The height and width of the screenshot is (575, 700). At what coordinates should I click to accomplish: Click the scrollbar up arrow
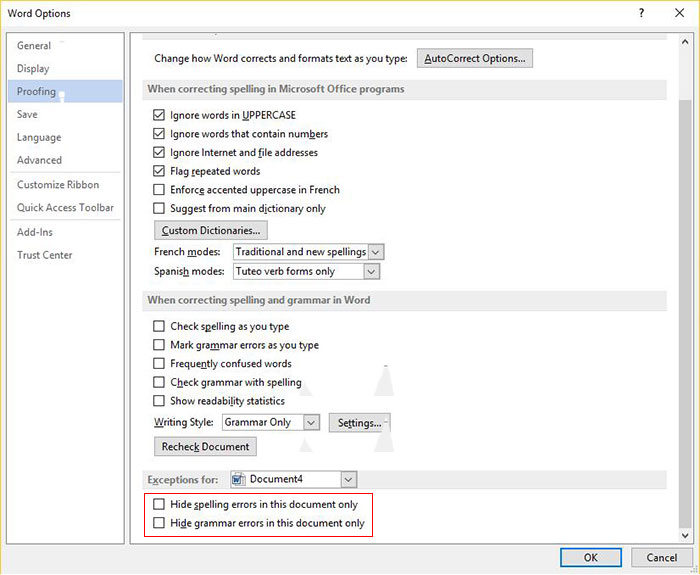tap(685, 42)
